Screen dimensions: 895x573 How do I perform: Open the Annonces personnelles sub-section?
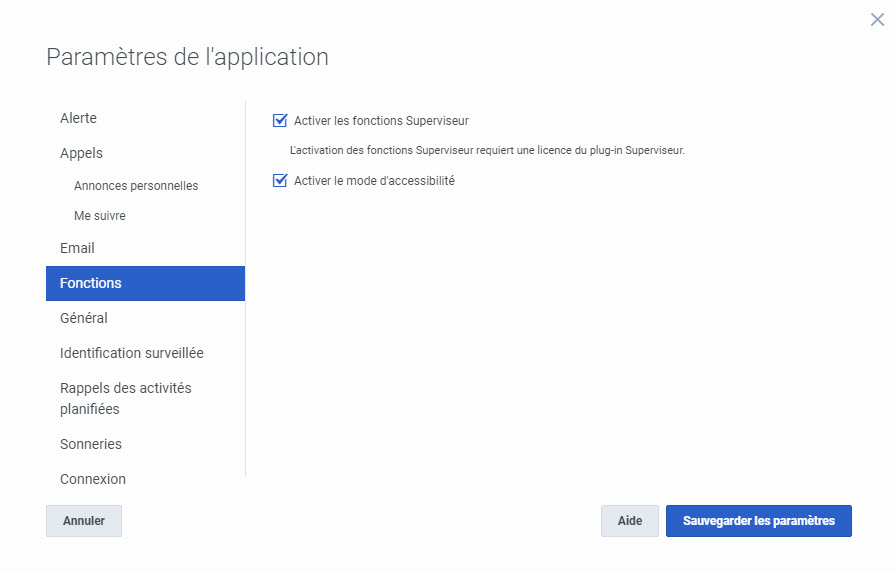point(136,186)
